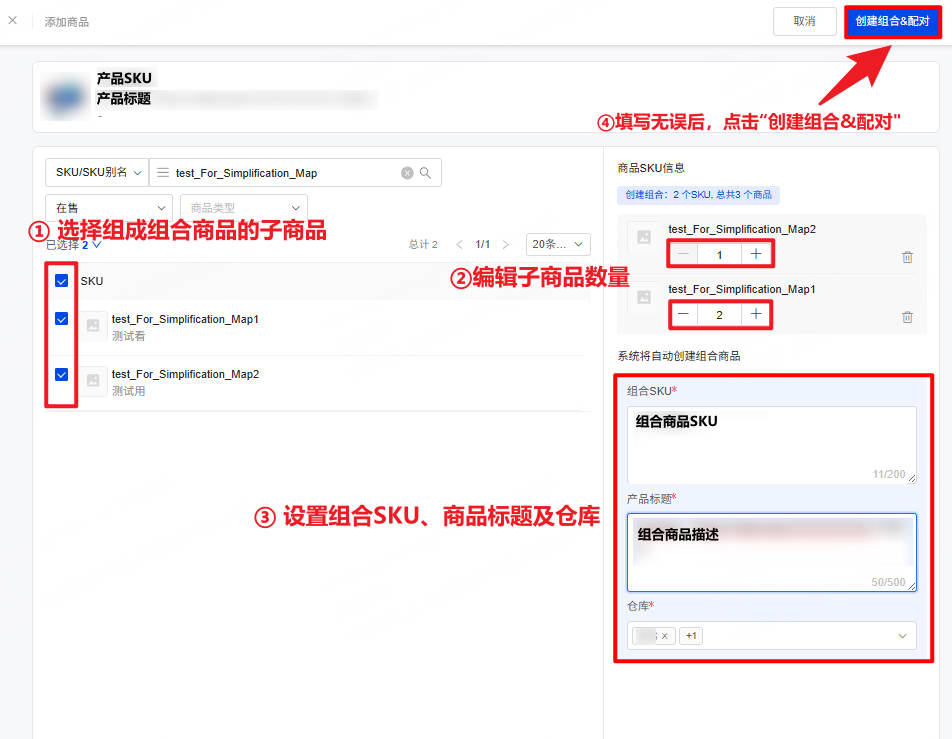Delete test_For_Simplification_Map2 from the combo
The width and height of the screenshot is (952, 739).
[x=907, y=257]
